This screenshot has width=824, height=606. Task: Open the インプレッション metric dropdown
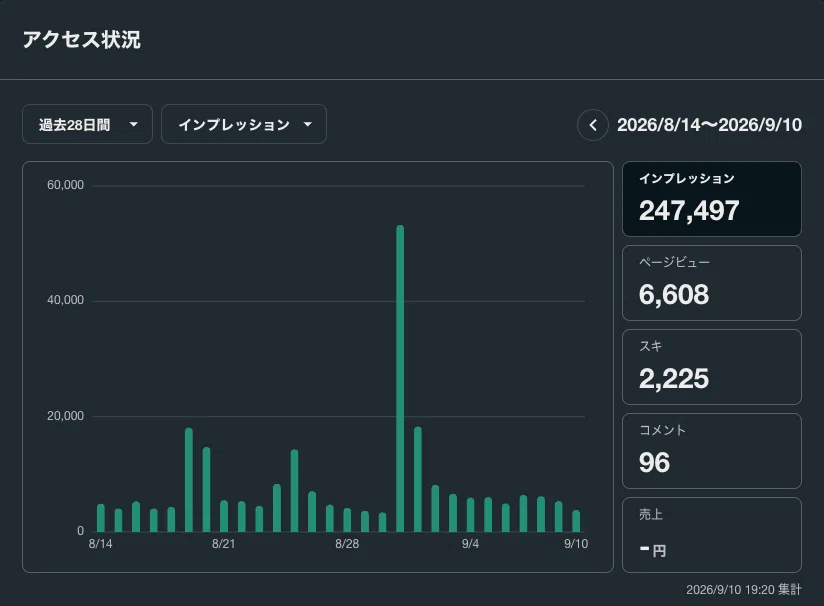point(244,124)
